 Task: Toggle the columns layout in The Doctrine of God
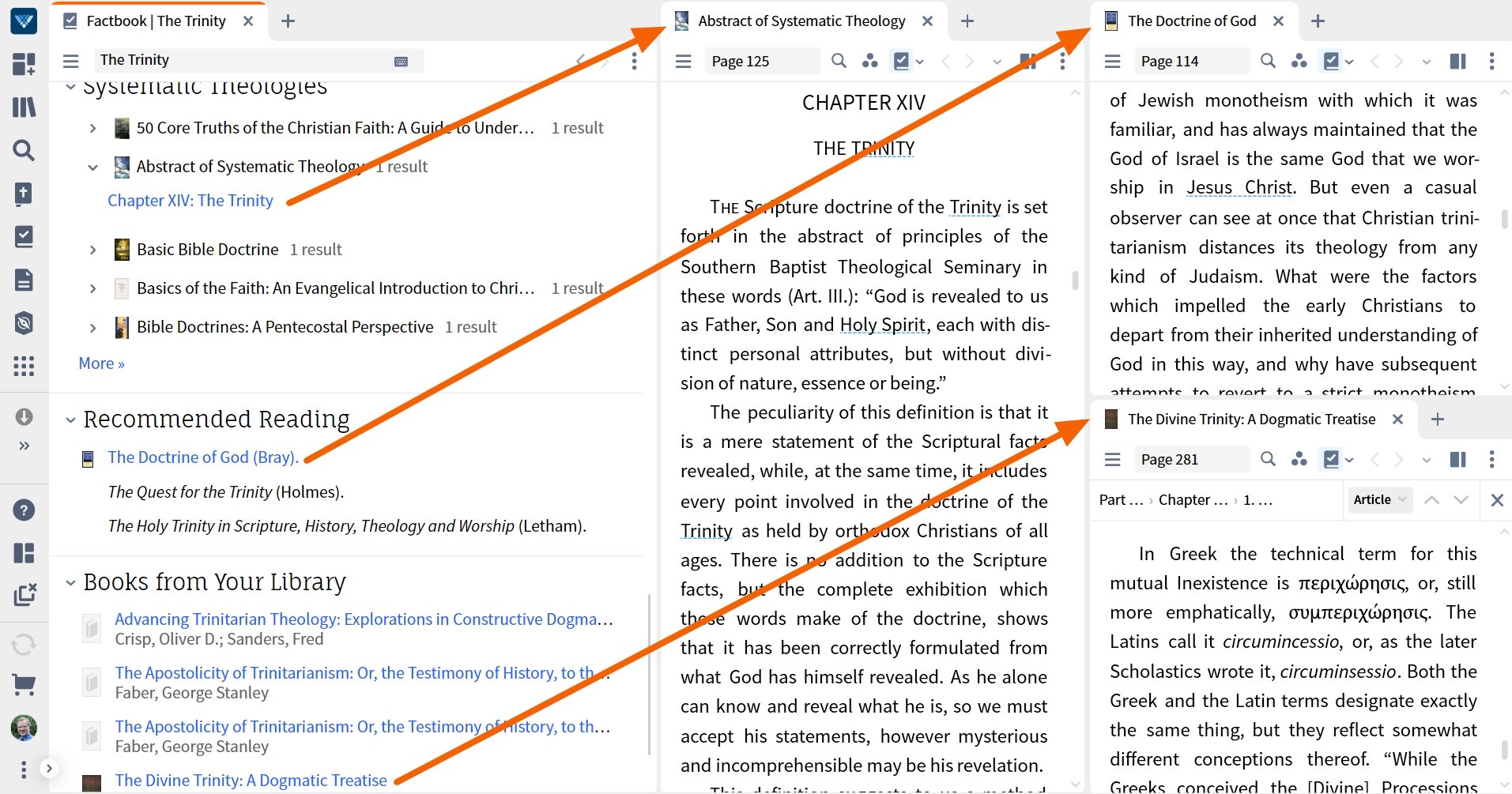(x=1458, y=61)
